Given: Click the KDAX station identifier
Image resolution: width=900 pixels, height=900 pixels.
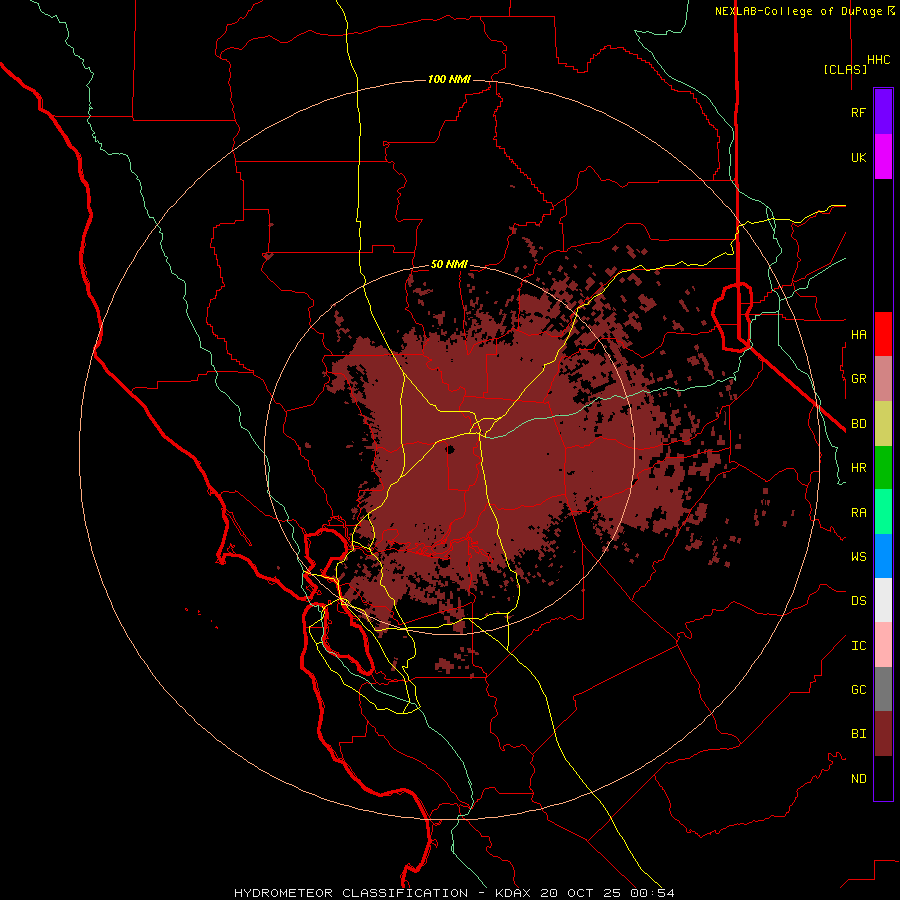Looking at the screenshot, I should click(513, 893).
